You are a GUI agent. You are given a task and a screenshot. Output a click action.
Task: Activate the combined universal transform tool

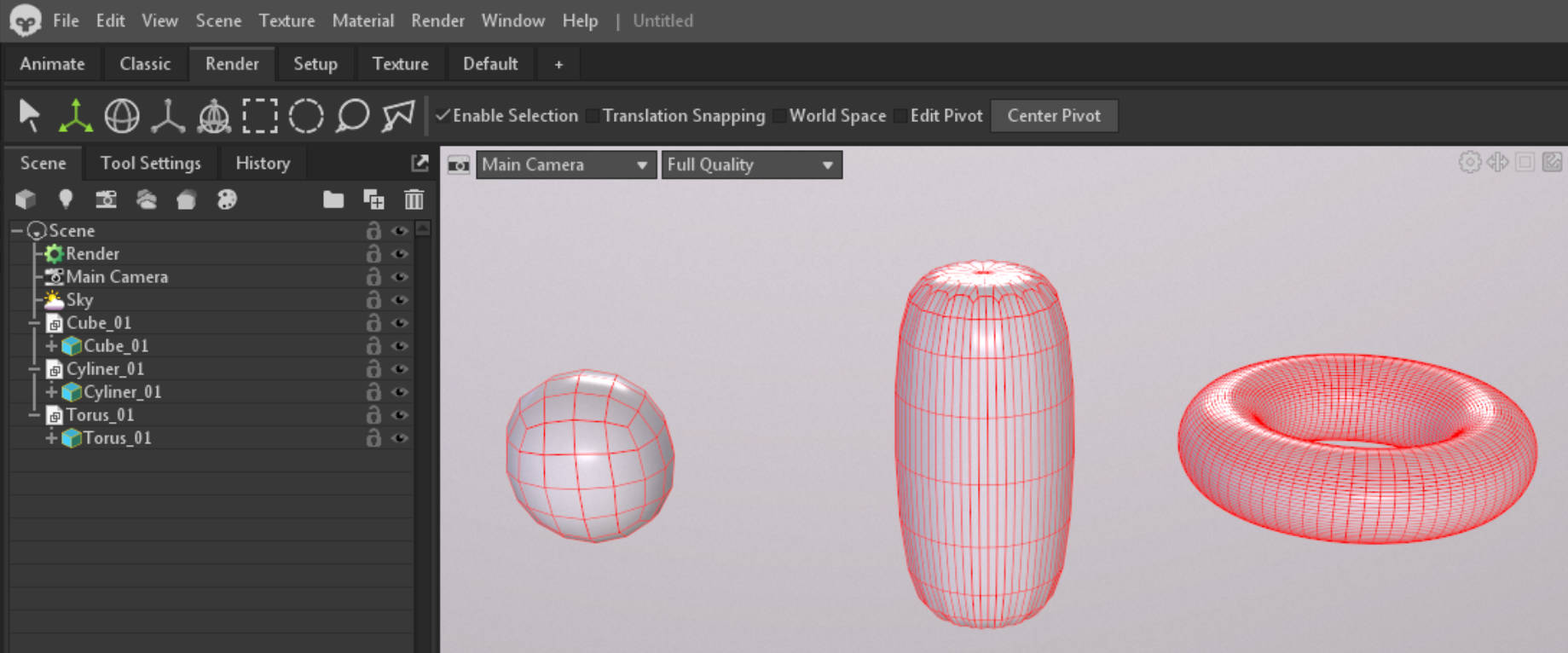pyautogui.click(x=214, y=115)
